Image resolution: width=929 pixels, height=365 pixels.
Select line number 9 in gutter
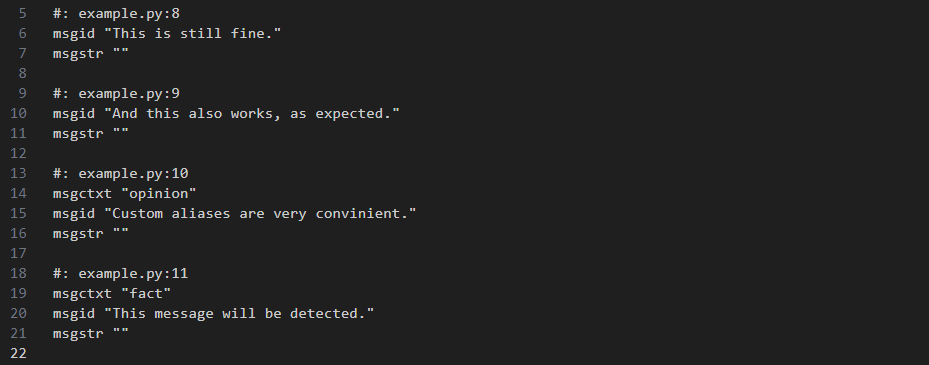point(23,93)
